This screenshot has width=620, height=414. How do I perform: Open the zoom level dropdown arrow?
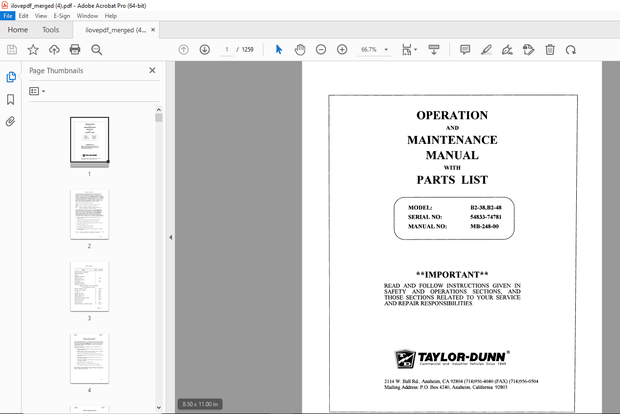click(386, 50)
